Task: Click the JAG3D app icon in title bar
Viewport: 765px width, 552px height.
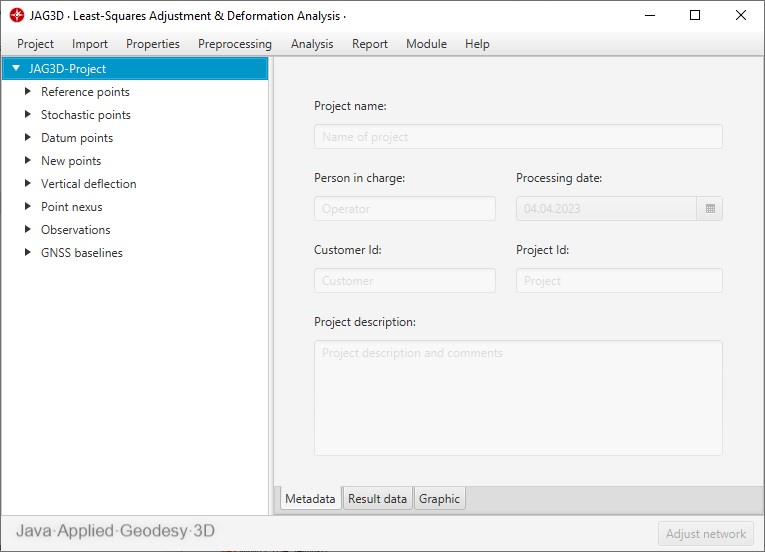Action: point(16,16)
